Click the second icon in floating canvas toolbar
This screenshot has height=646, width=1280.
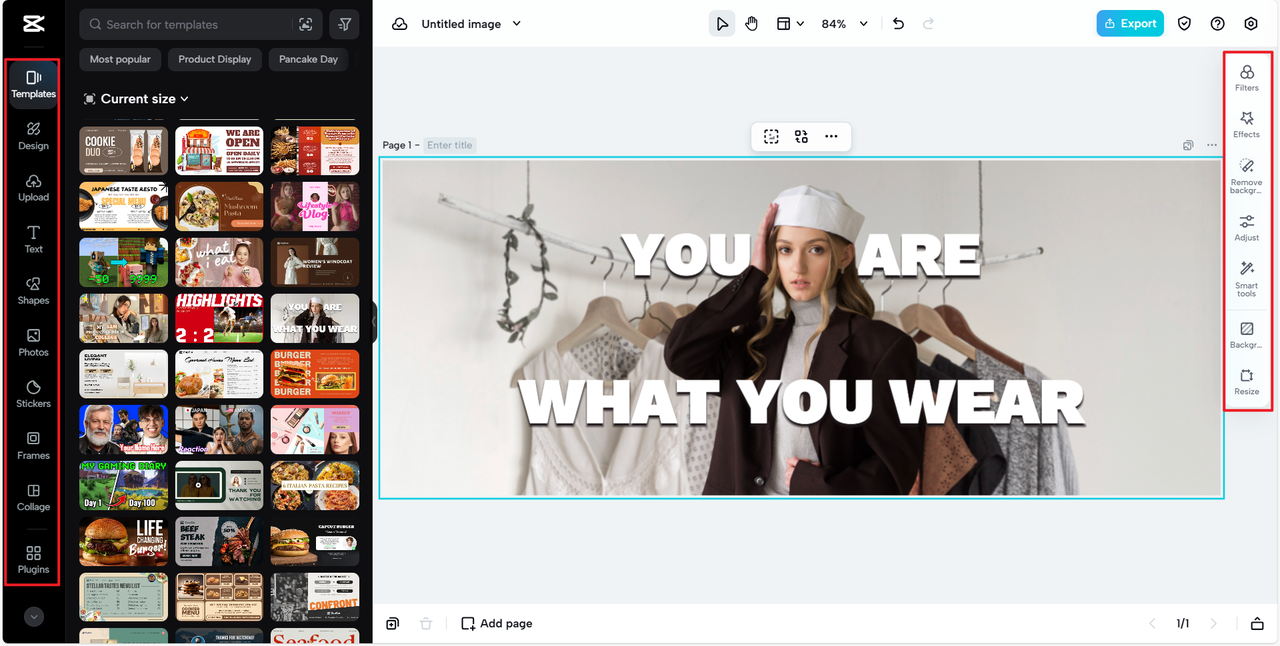click(801, 136)
